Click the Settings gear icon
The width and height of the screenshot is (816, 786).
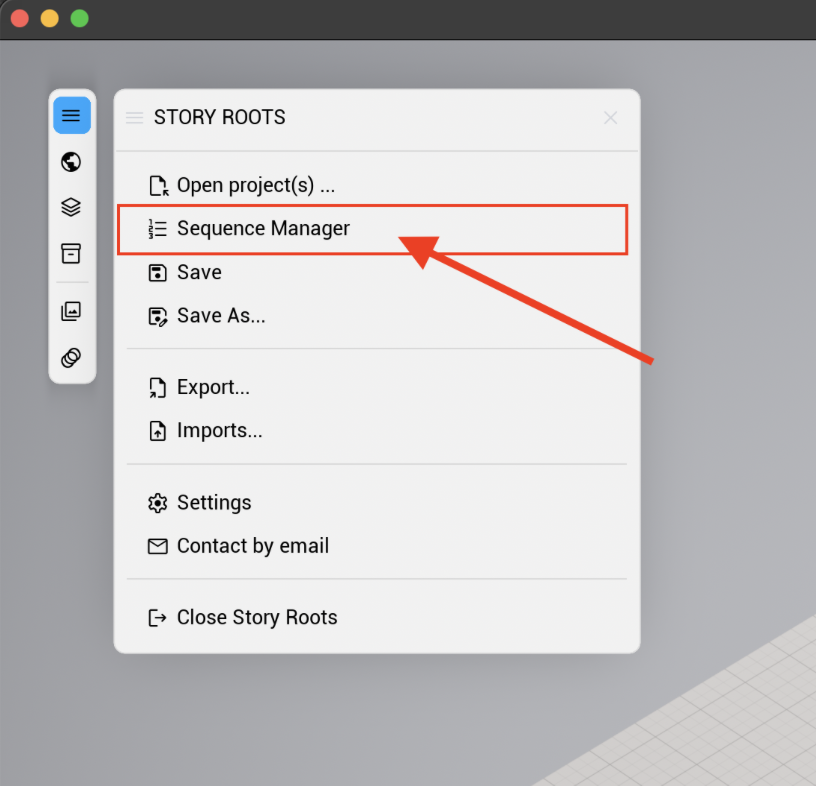click(158, 503)
